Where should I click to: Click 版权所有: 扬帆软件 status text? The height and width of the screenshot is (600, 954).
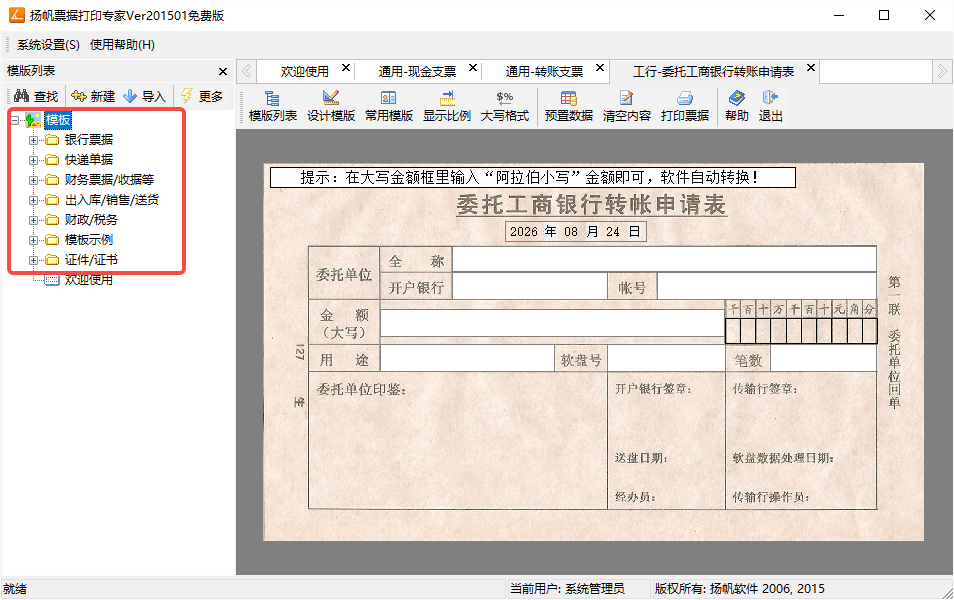[739, 589]
